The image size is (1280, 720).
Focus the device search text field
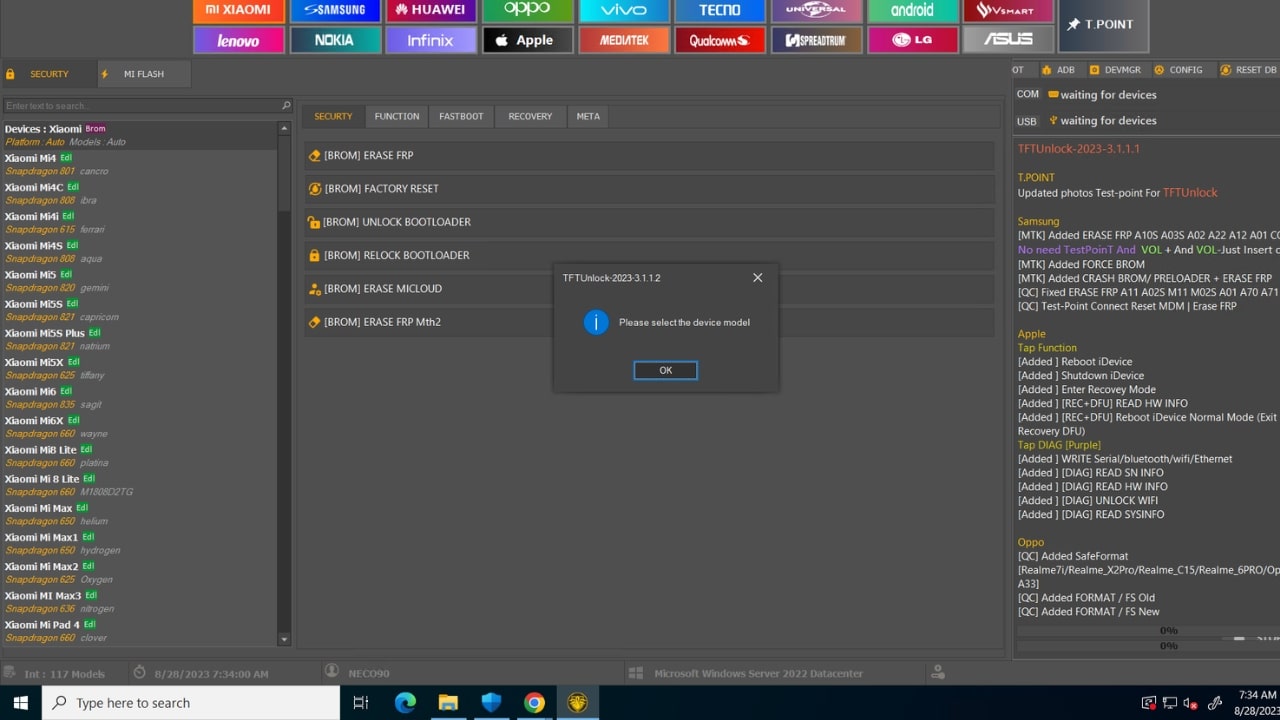(140, 106)
